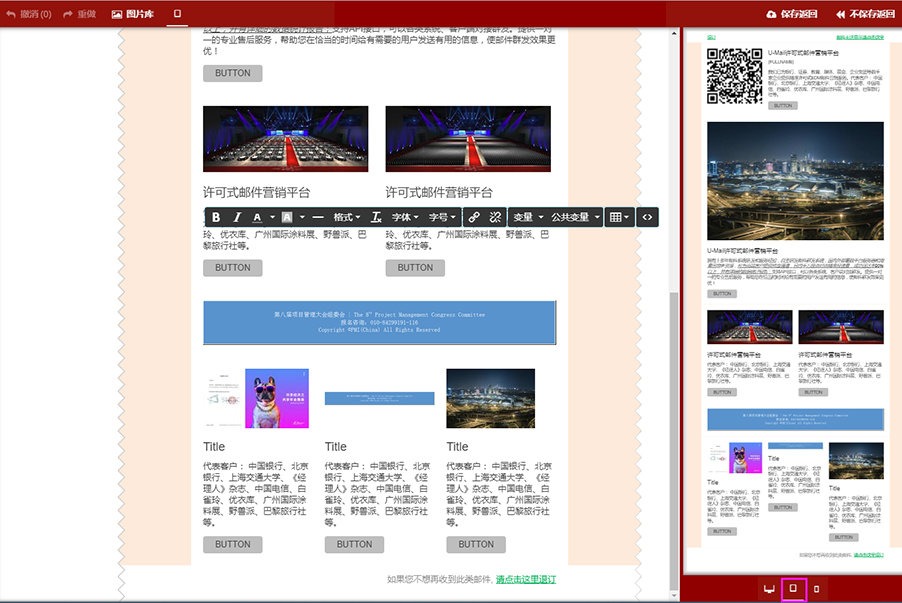Open the 字体 font family dropdown
The image size is (902, 603).
405,217
